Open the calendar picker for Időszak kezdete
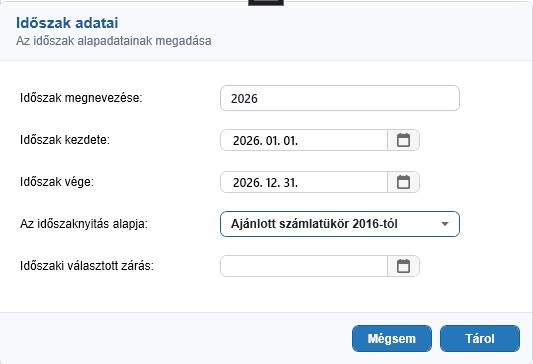The image size is (533, 364). click(x=403, y=140)
